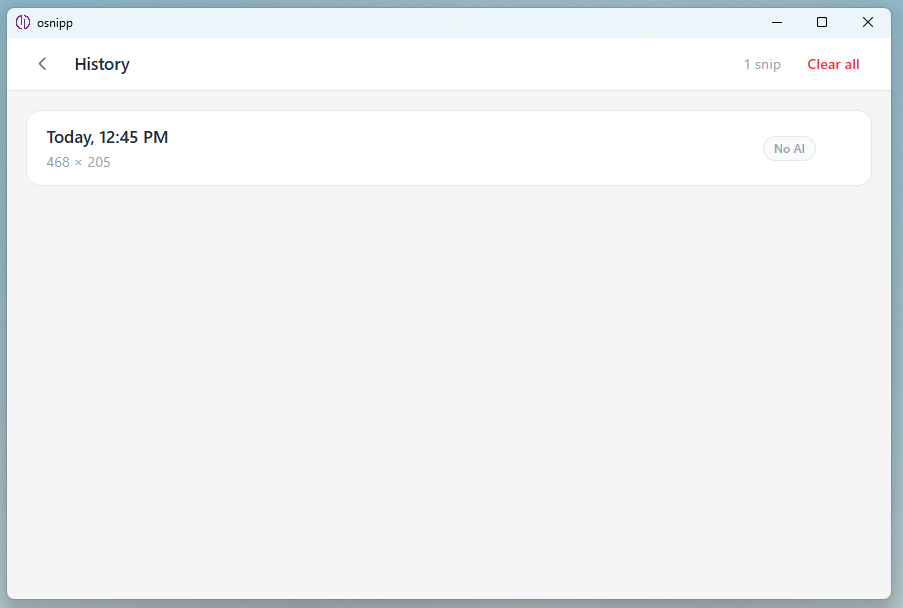Click the osnipp logo in the title bar
Viewport: 903px width, 608px height.
(23, 22)
